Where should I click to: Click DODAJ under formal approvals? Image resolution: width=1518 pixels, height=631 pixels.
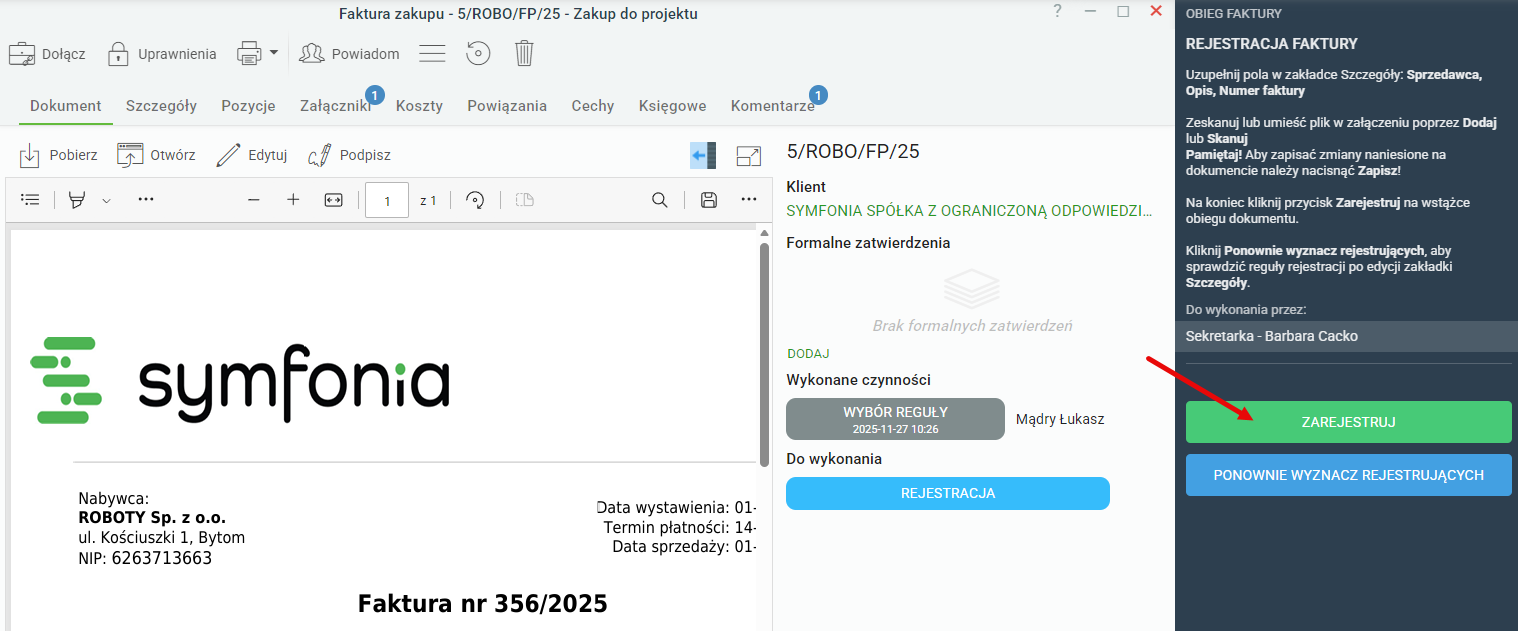[x=808, y=353]
